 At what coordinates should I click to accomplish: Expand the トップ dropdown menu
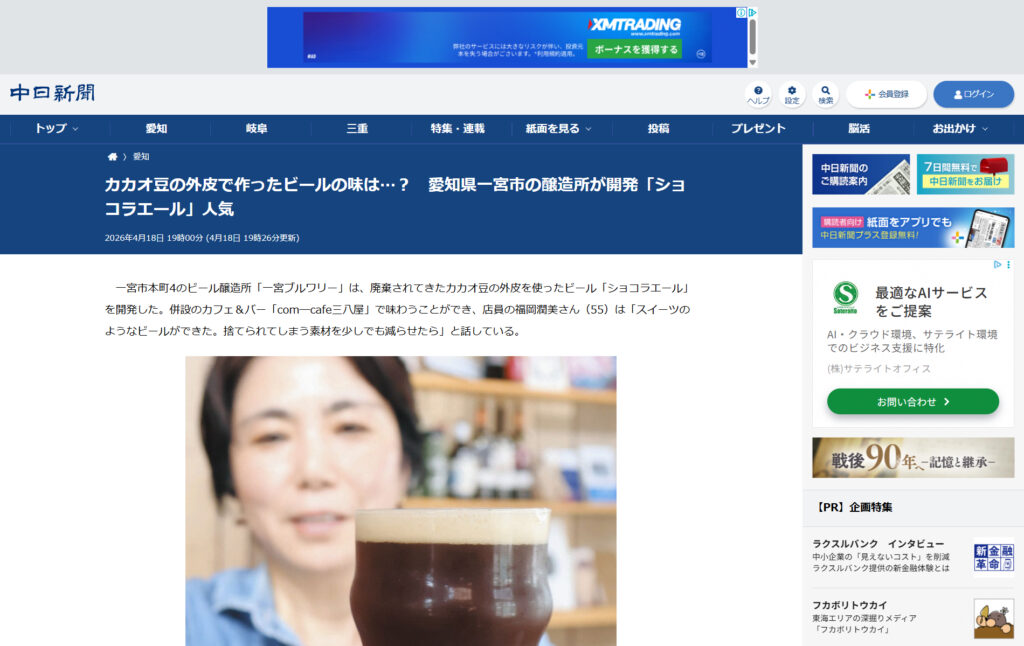[56, 129]
